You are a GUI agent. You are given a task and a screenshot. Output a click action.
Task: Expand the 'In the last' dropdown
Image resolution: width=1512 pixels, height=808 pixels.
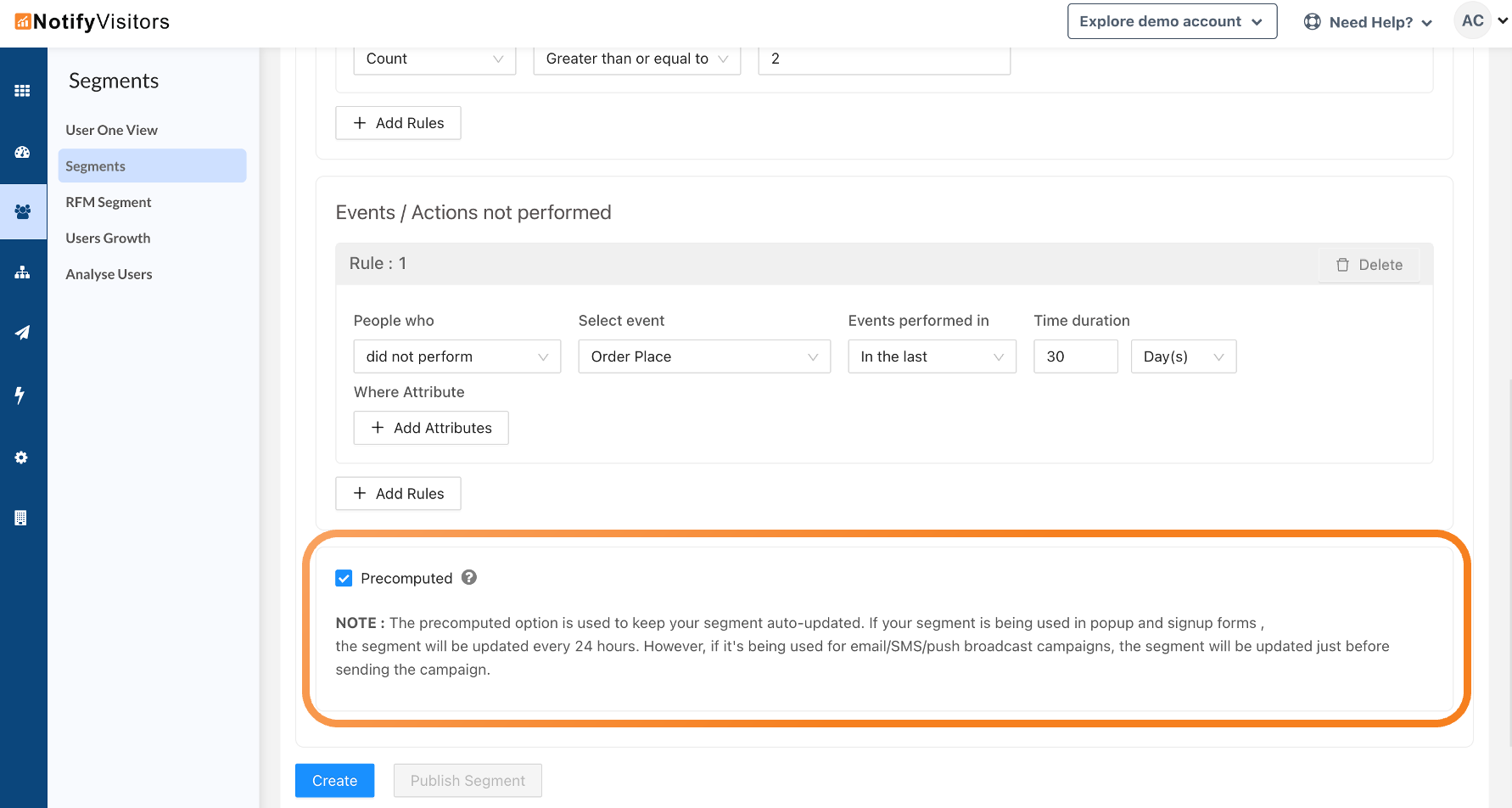931,356
